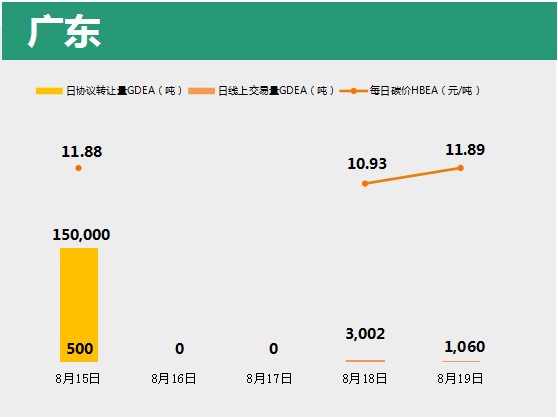Click the 8月19日 axis label

point(460,379)
